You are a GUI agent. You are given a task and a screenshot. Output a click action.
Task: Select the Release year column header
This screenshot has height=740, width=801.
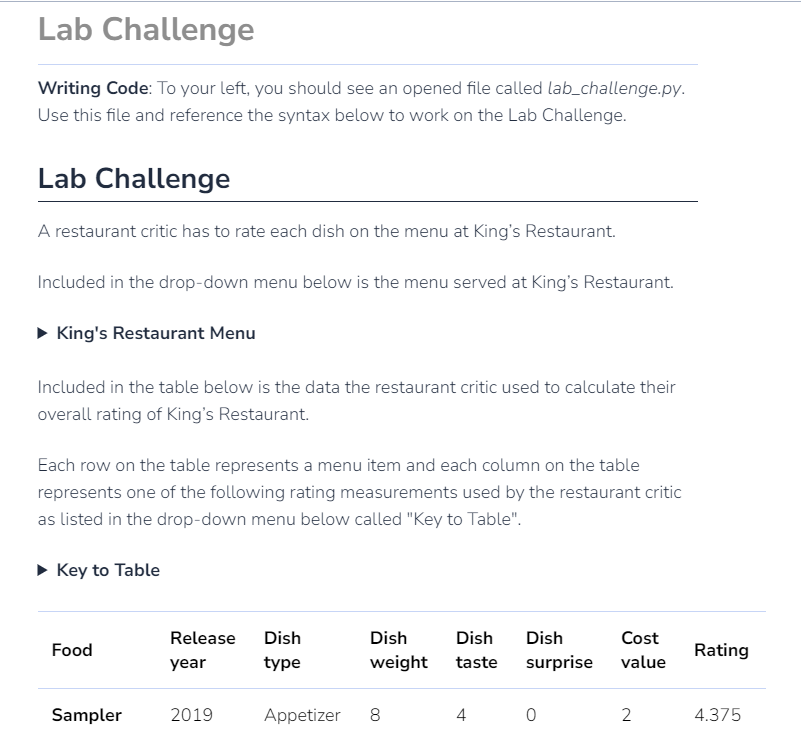(x=203, y=650)
